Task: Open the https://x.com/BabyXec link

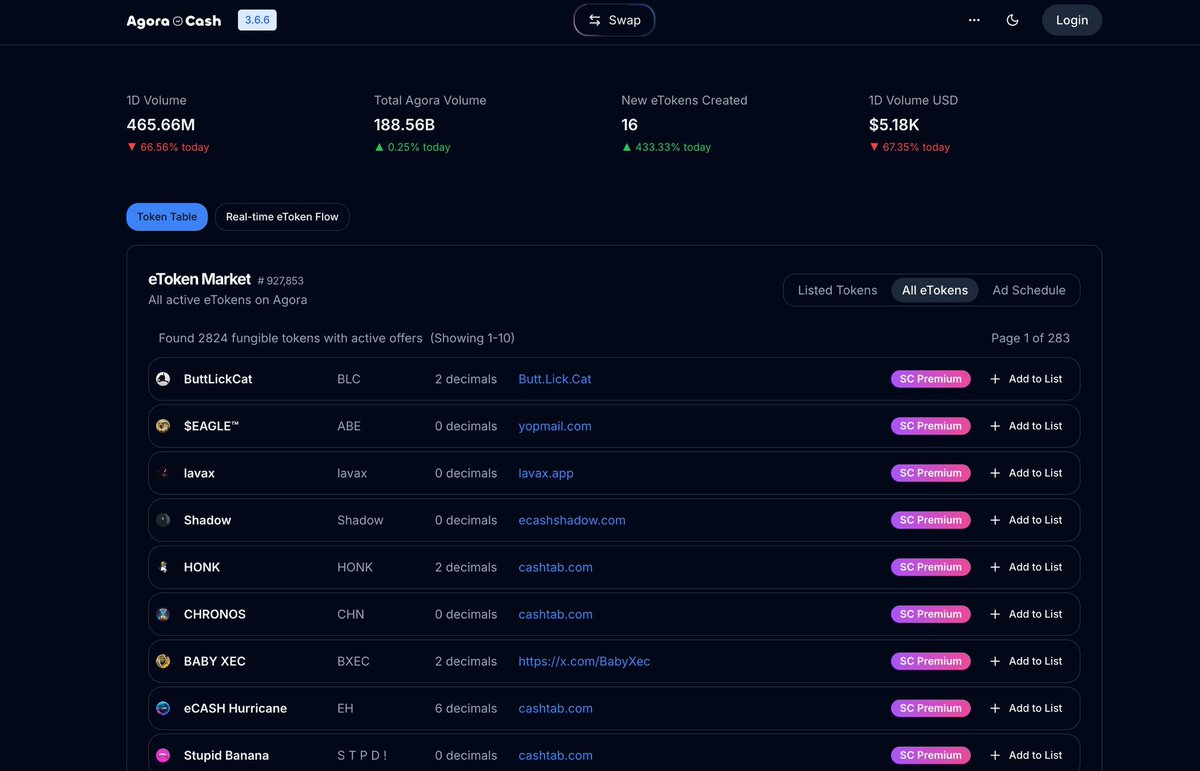Action: (x=584, y=661)
